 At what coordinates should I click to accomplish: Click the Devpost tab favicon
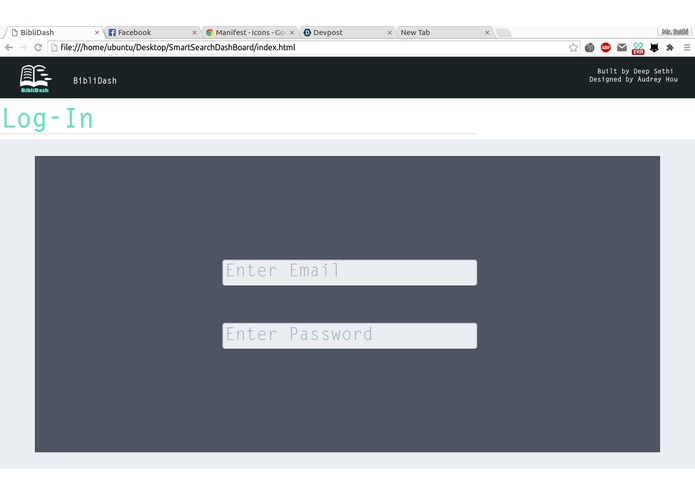pyautogui.click(x=307, y=32)
